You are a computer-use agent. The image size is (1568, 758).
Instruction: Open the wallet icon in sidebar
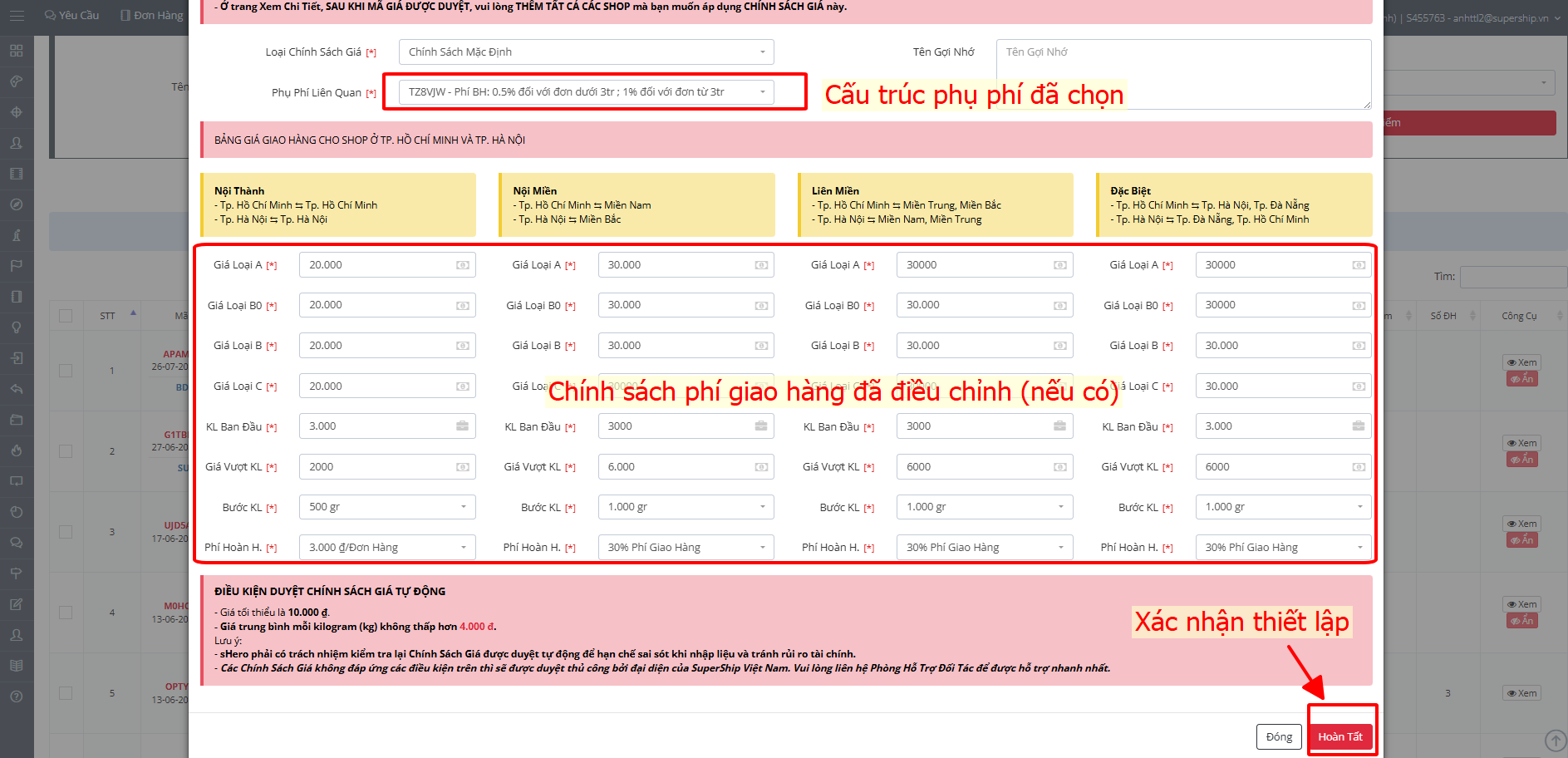click(x=17, y=420)
